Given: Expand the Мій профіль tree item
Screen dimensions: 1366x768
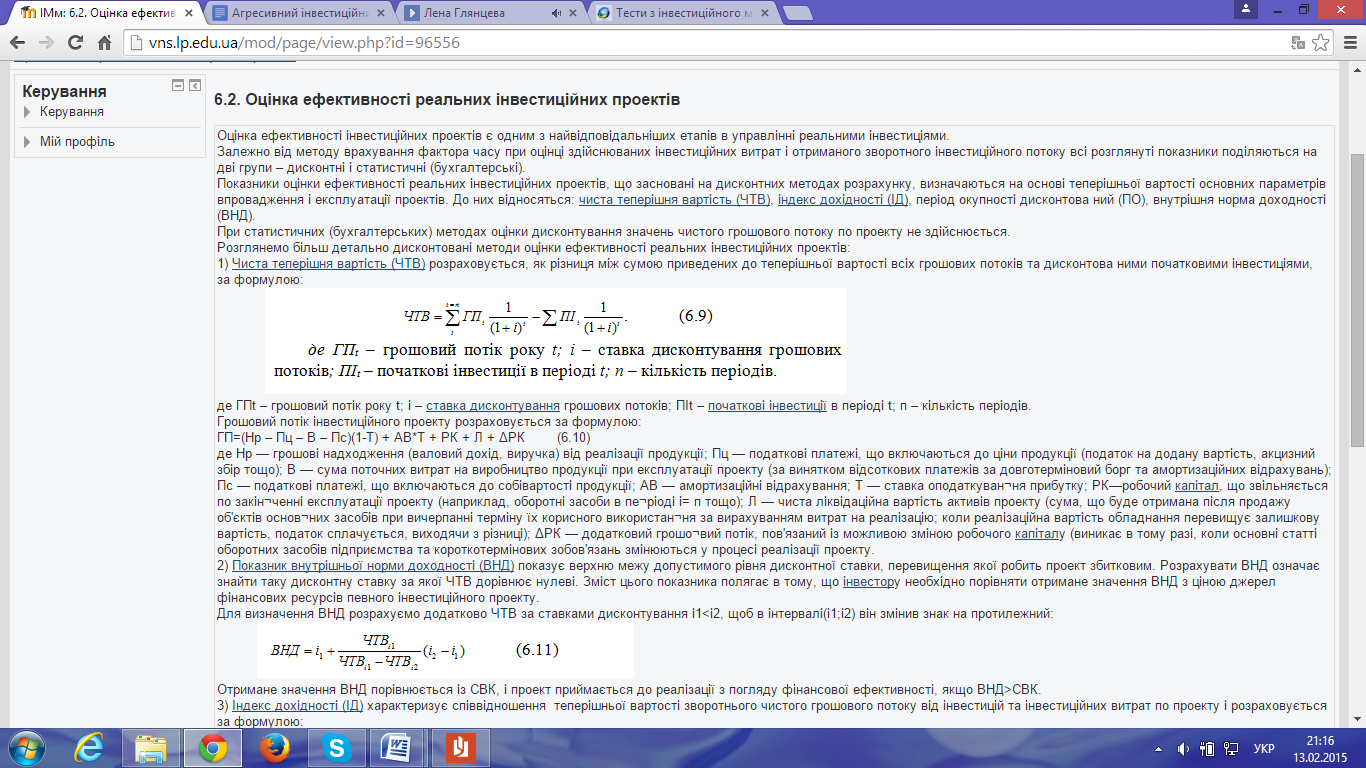Looking at the screenshot, I should pyautogui.click(x=27, y=142).
